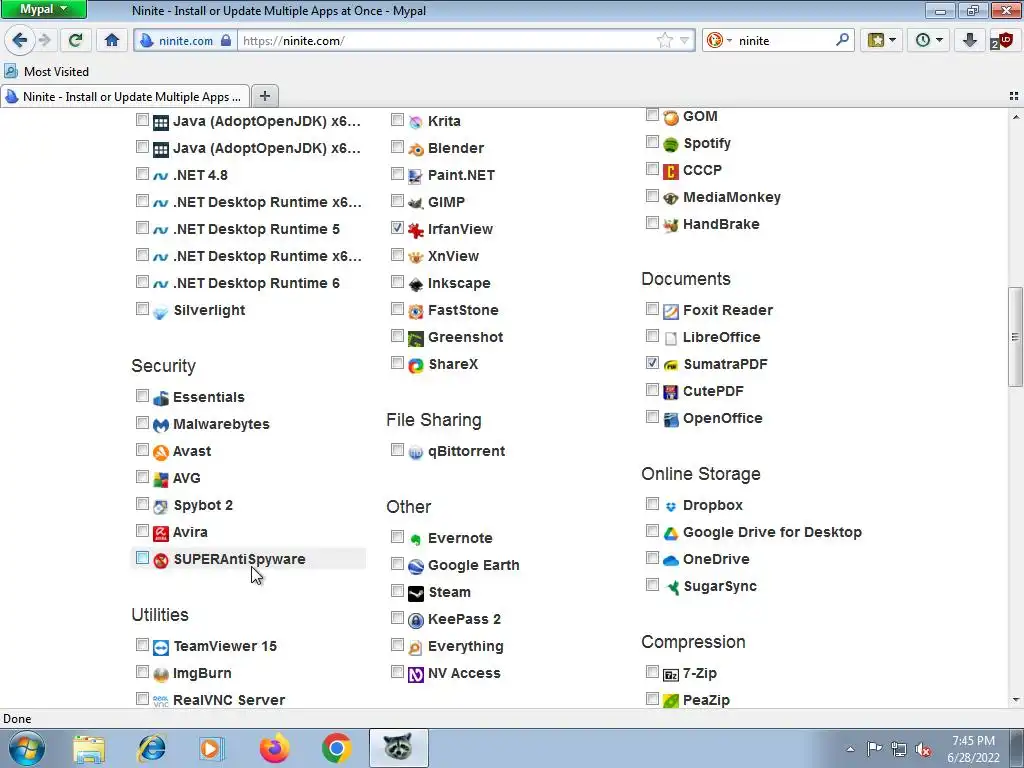Click the scrollbar down arrow
This screenshot has height=768, width=1024.
(x=1015, y=700)
